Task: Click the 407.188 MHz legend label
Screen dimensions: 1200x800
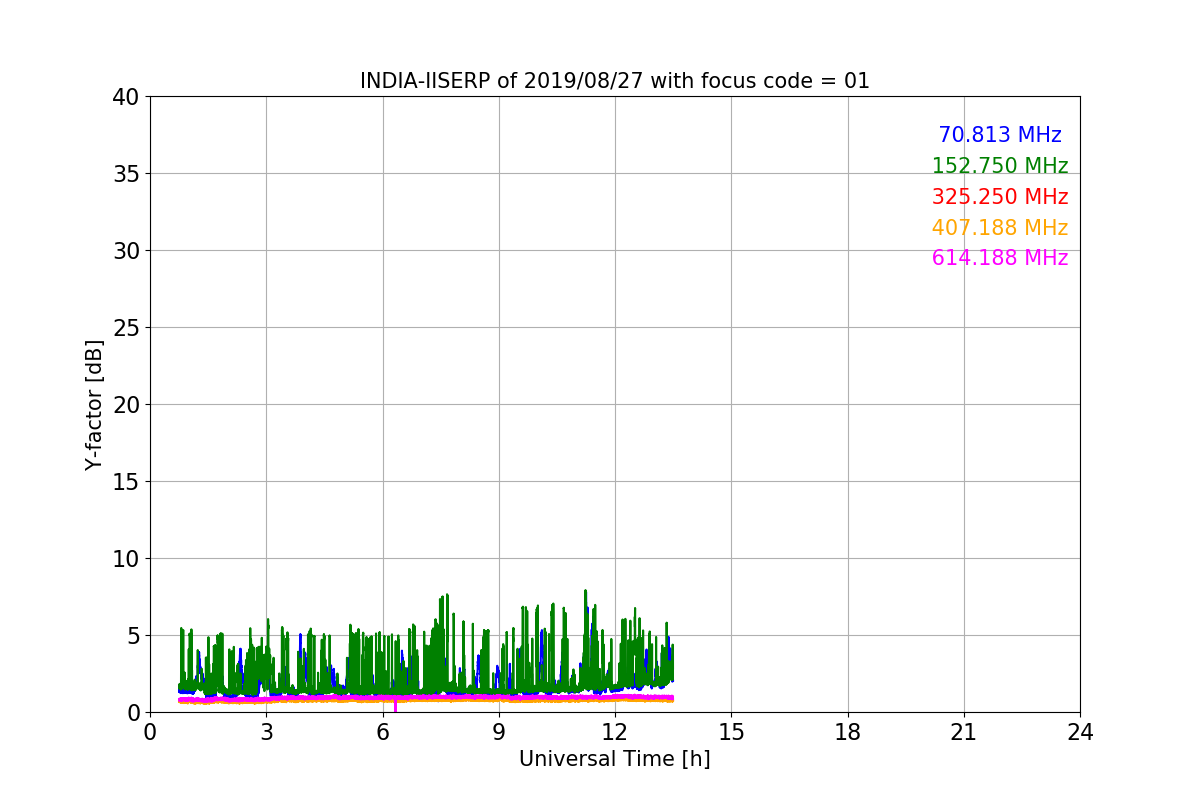Action: [1000, 228]
